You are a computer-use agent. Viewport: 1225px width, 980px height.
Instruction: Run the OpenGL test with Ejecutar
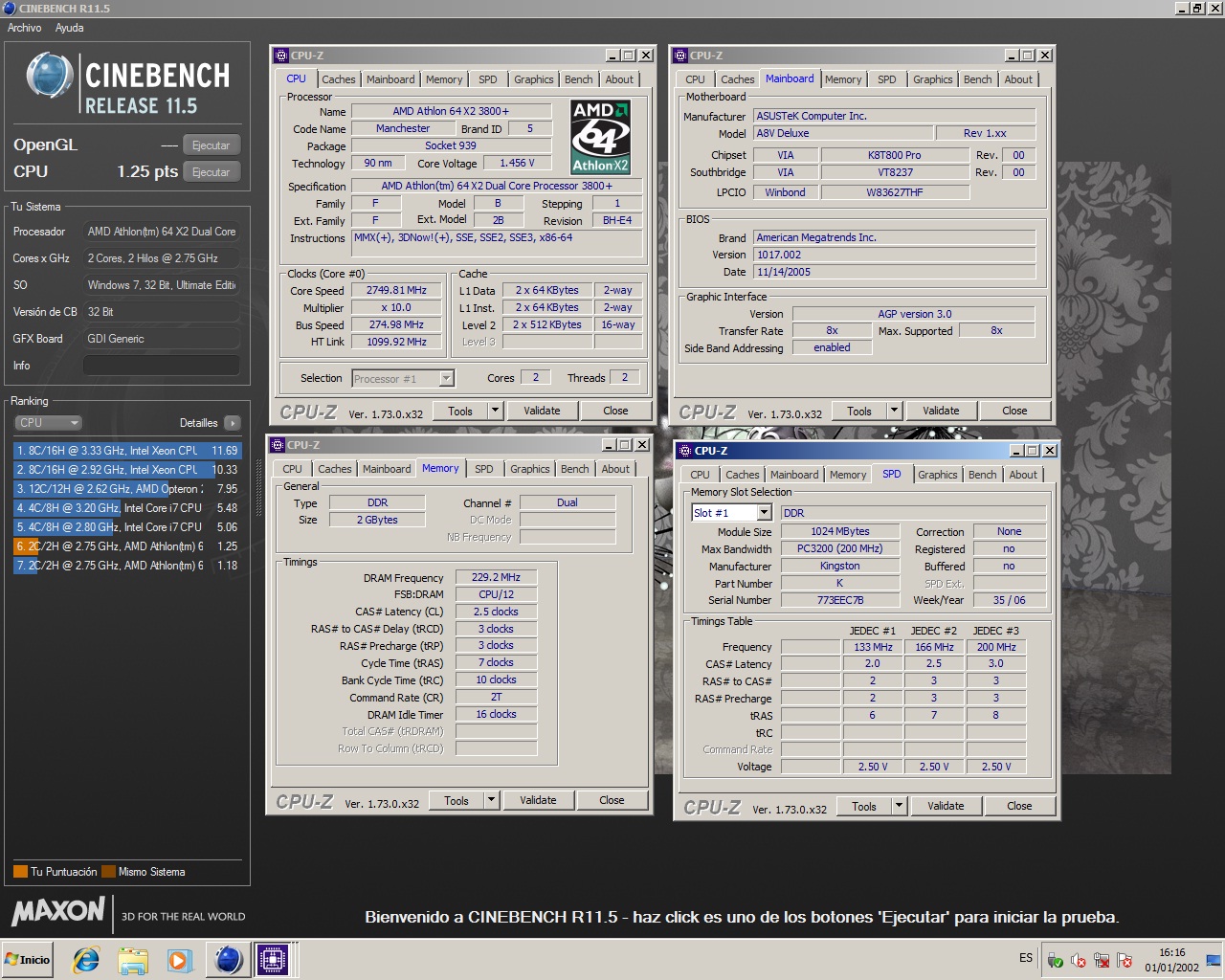pos(211,145)
